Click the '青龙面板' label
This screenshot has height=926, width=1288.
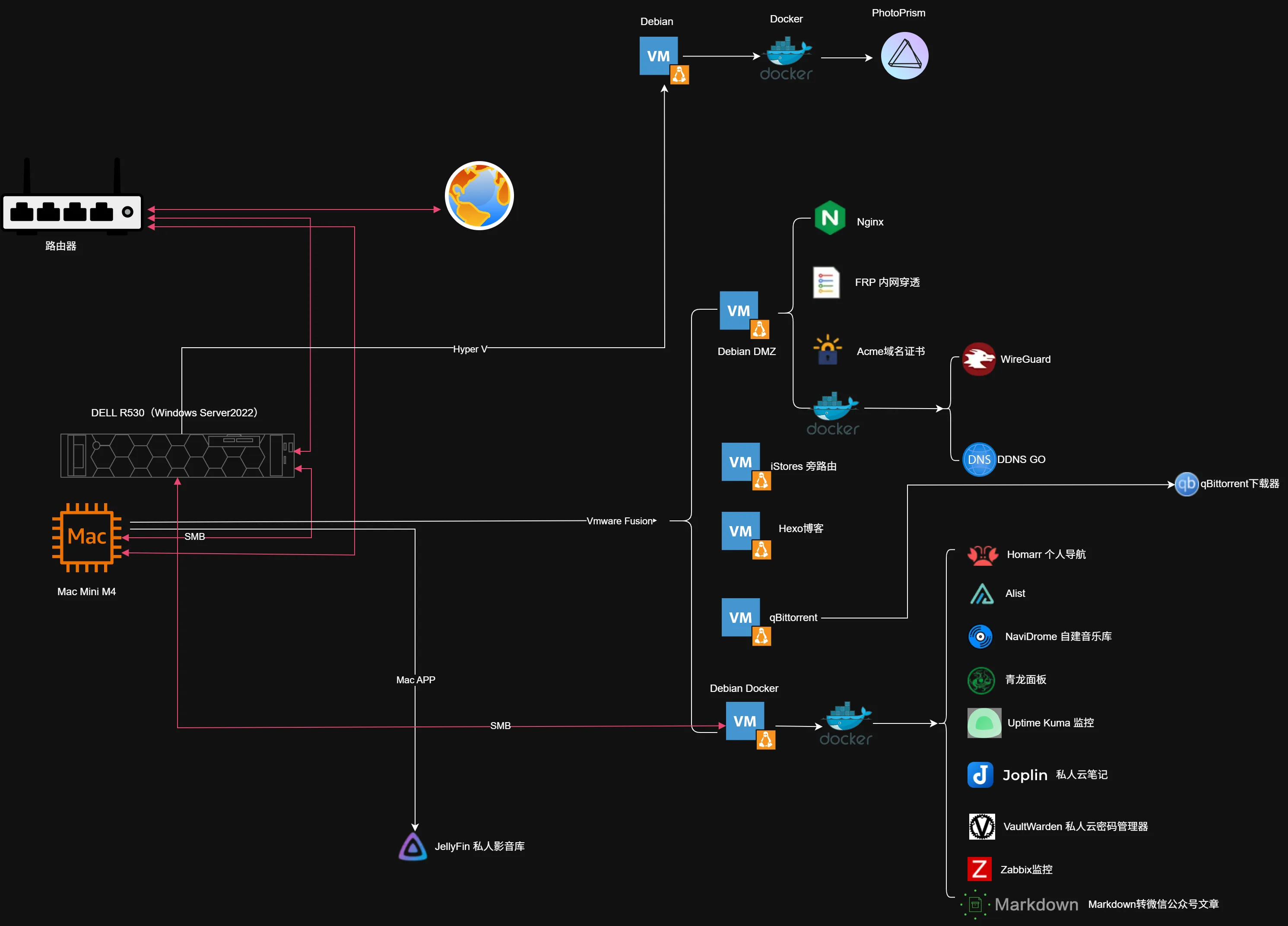(x=1026, y=679)
